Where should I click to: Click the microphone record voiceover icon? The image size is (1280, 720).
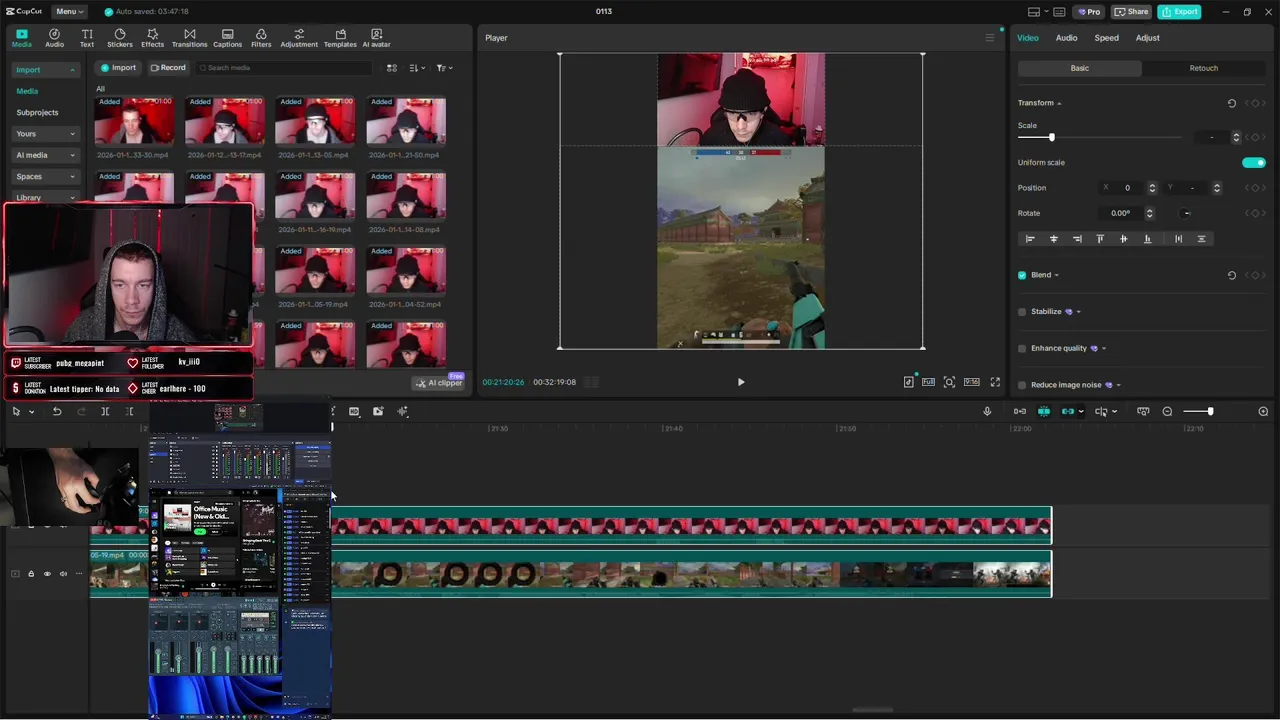(987, 411)
